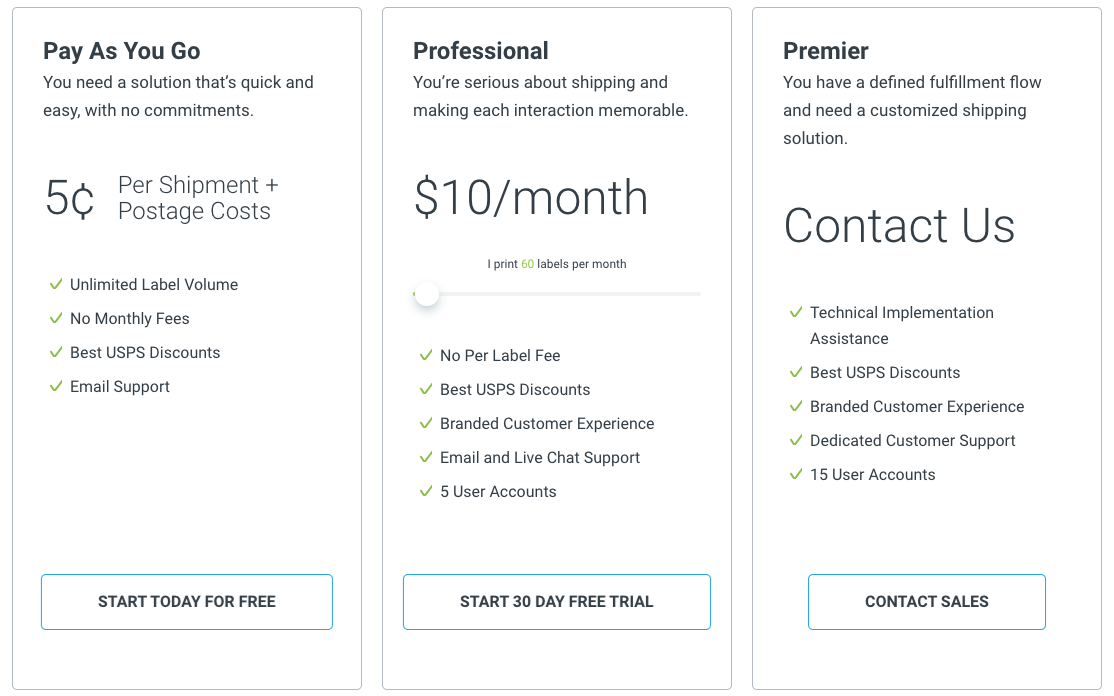
Task: Click checkmark next to No Per Label Fee
Action: coord(426,356)
